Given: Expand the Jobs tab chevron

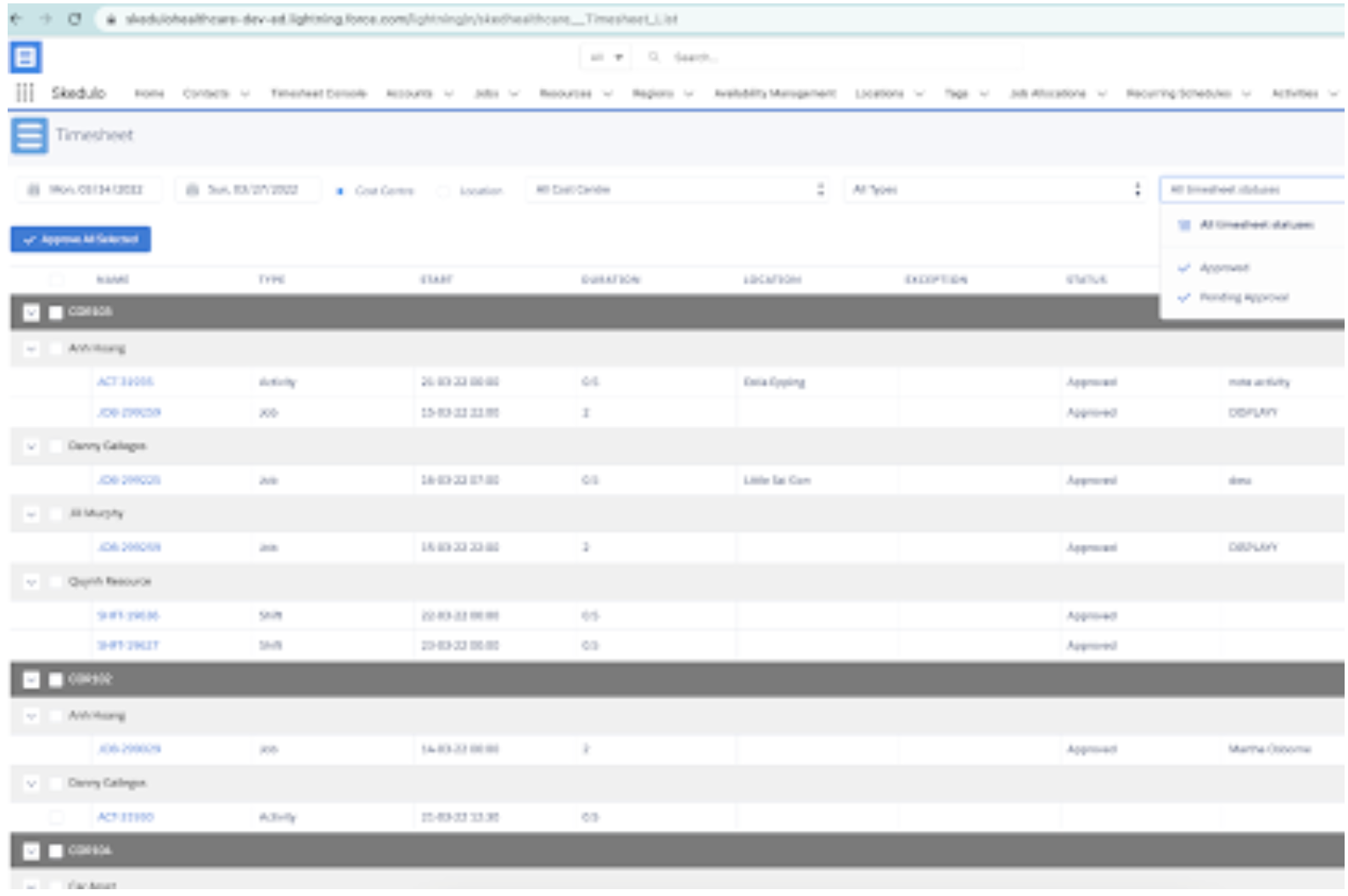Looking at the screenshot, I should (514, 93).
